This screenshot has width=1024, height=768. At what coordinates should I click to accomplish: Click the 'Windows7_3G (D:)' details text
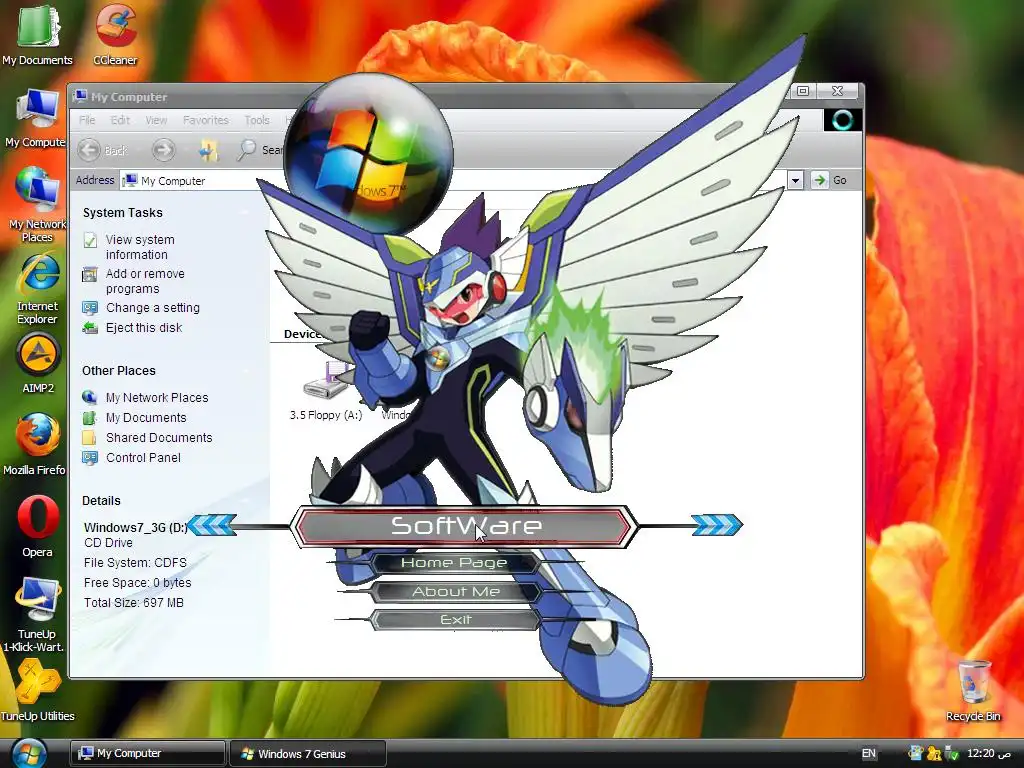(136, 527)
